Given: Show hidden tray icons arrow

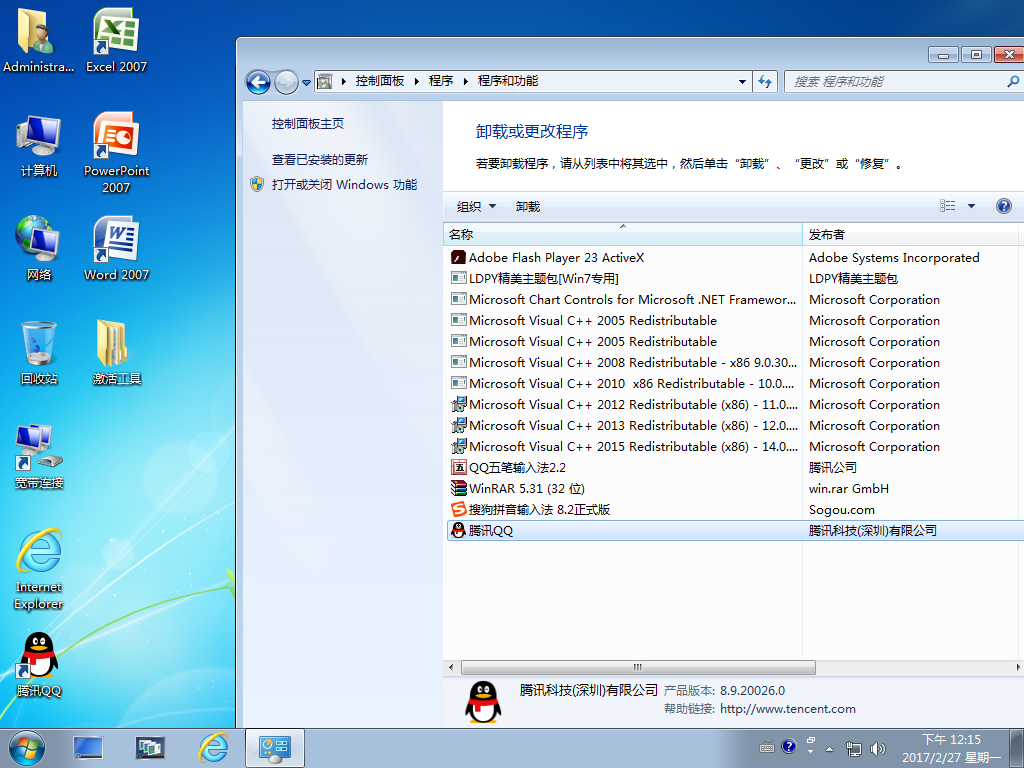Looking at the screenshot, I should 829,749.
